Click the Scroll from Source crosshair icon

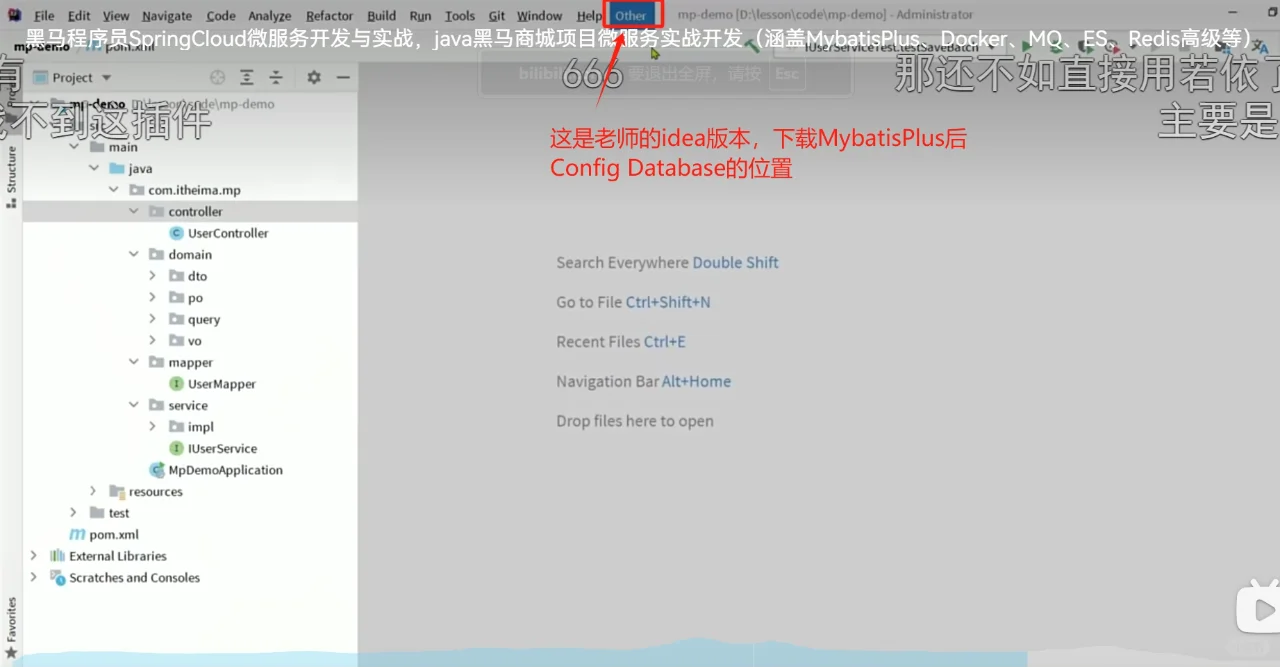pyautogui.click(x=216, y=77)
